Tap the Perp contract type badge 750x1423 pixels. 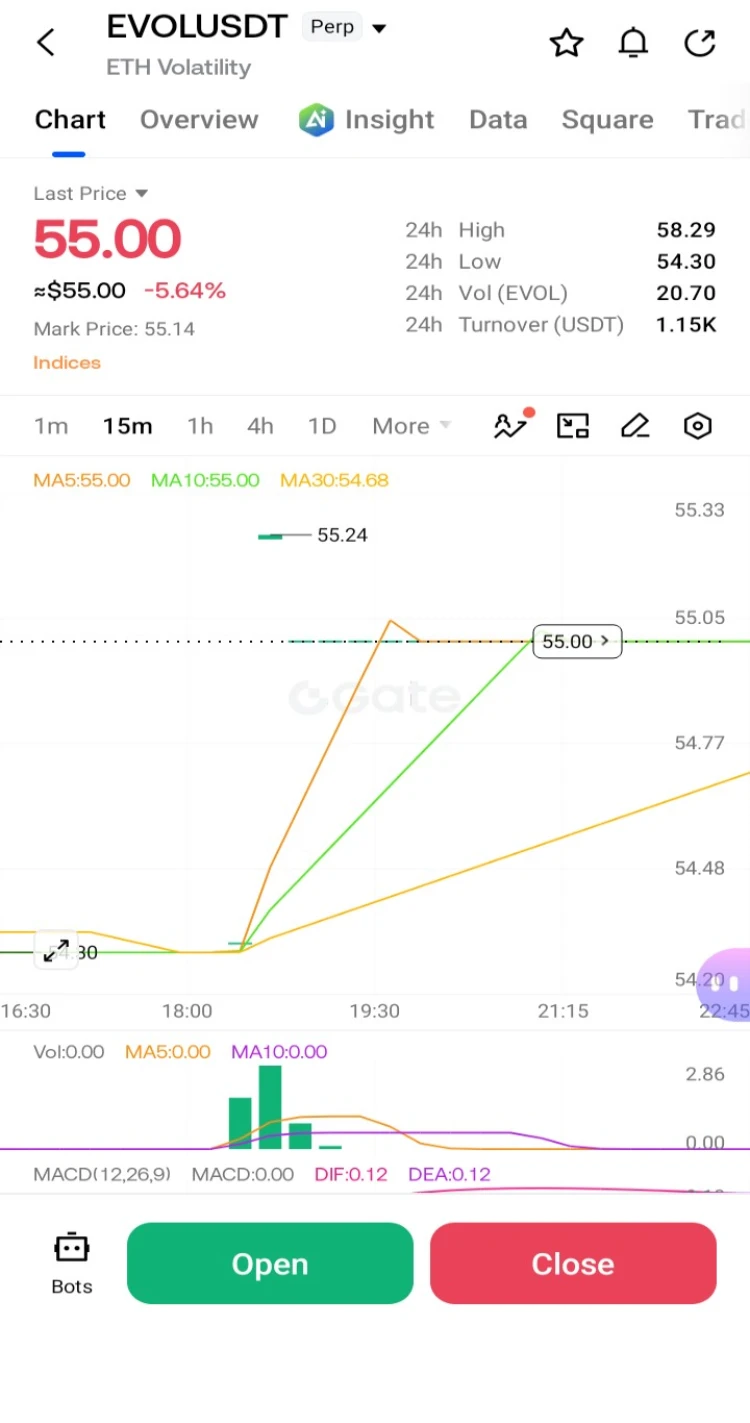coord(332,27)
